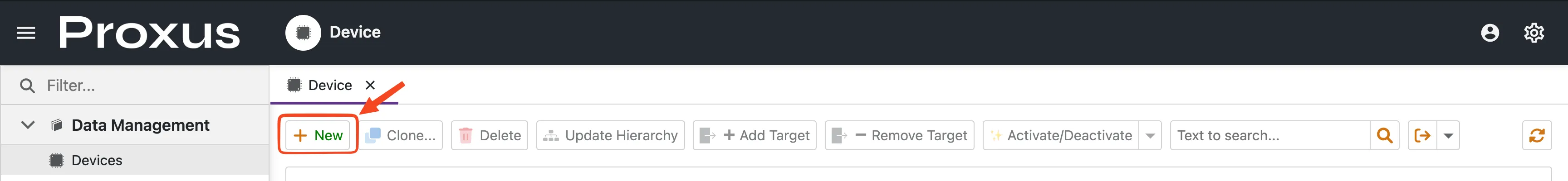Click the New button
The image size is (1568, 181).
[318, 135]
